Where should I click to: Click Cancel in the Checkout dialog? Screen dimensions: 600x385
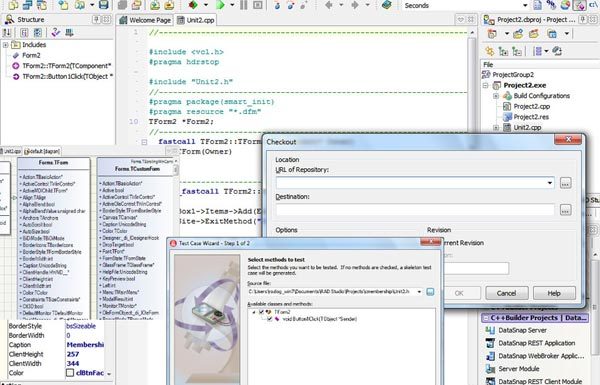[507, 293]
